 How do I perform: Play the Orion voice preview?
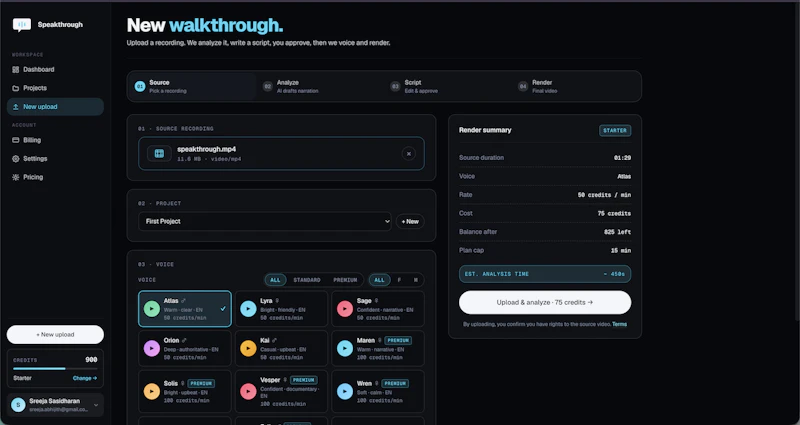click(x=152, y=348)
